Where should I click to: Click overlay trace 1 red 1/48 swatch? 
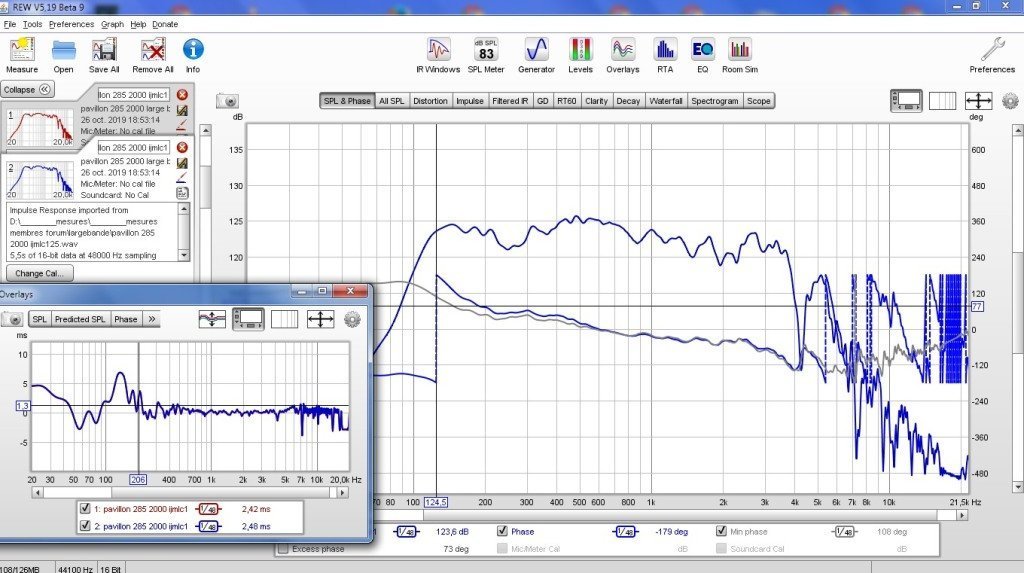pyautogui.click(x=208, y=509)
